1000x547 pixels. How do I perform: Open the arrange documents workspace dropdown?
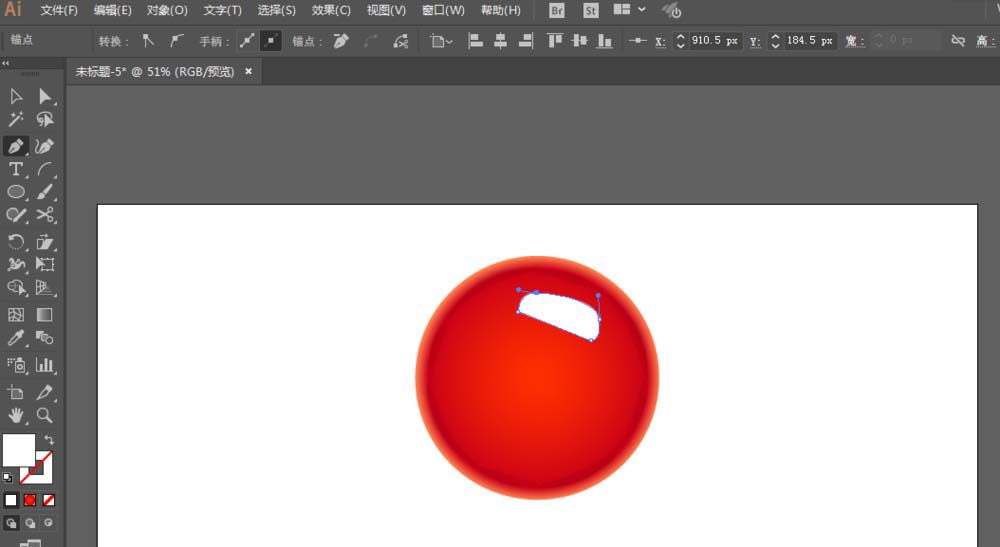(x=629, y=10)
